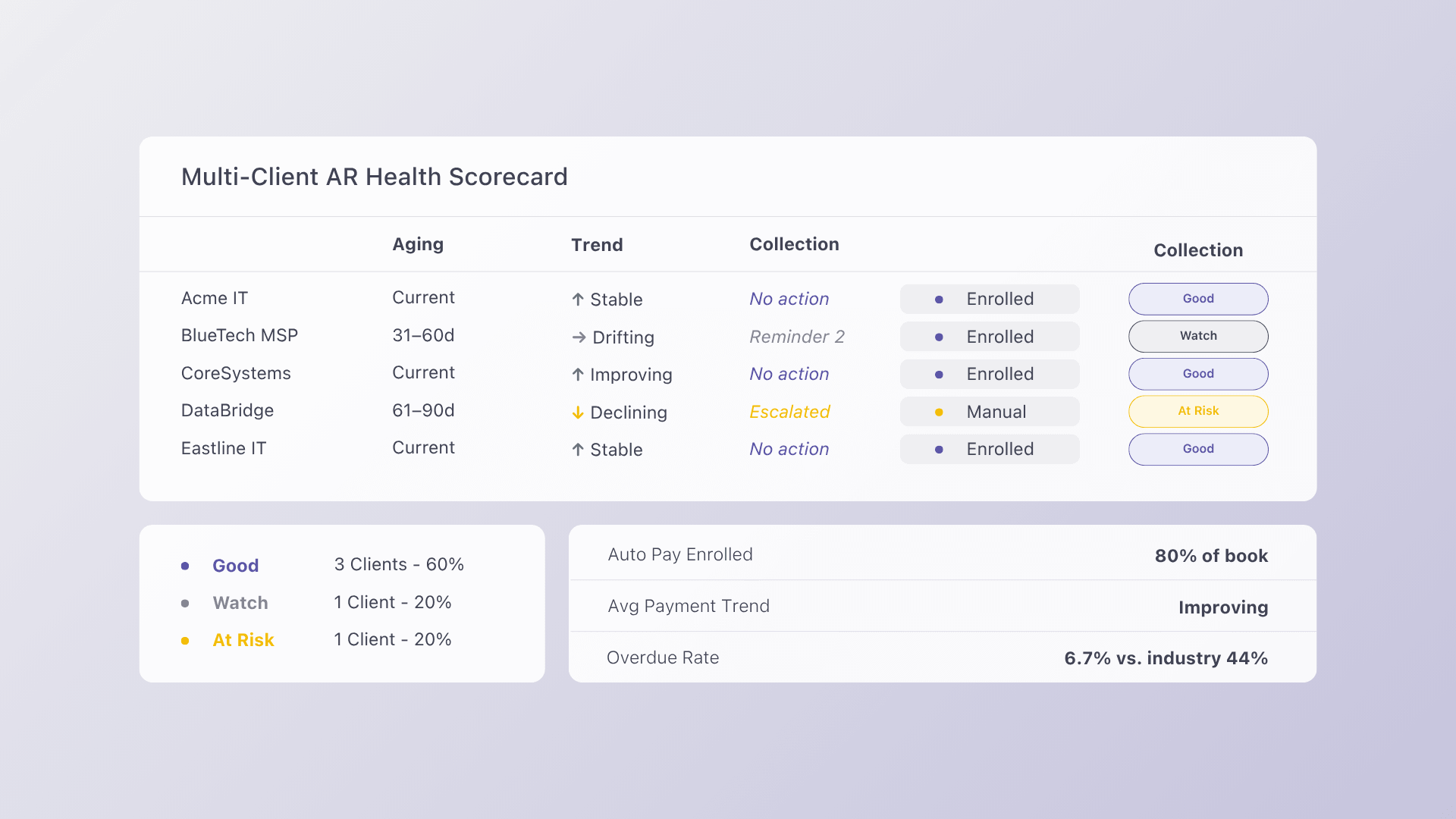Open the Escalated collection status link
The height and width of the screenshot is (819, 1456).
click(x=789, y=412)
